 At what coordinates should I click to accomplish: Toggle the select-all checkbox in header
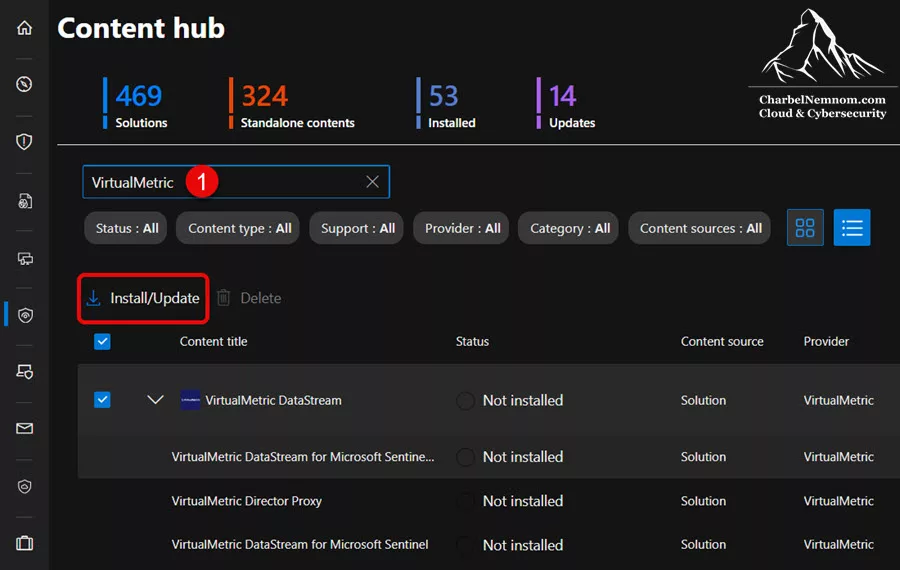(102, 342)
